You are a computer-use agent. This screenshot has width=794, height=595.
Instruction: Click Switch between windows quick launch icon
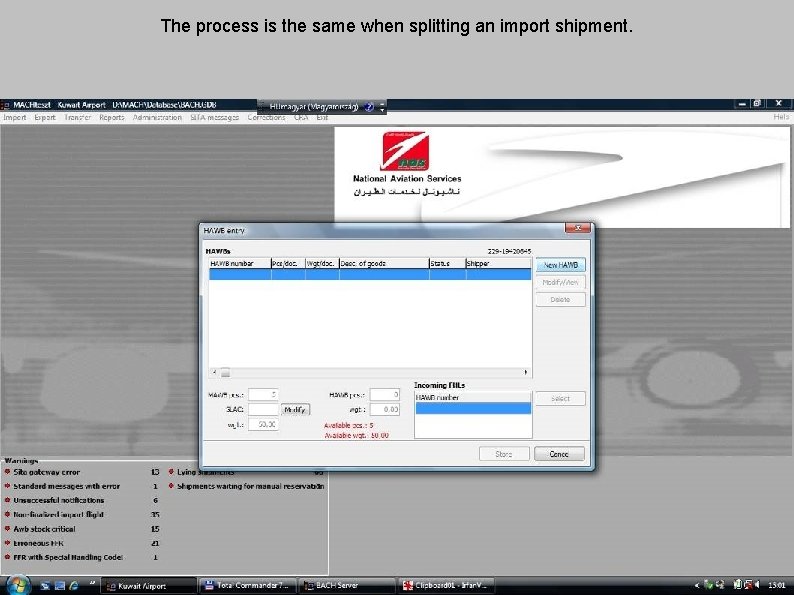(x=60, y=585)
